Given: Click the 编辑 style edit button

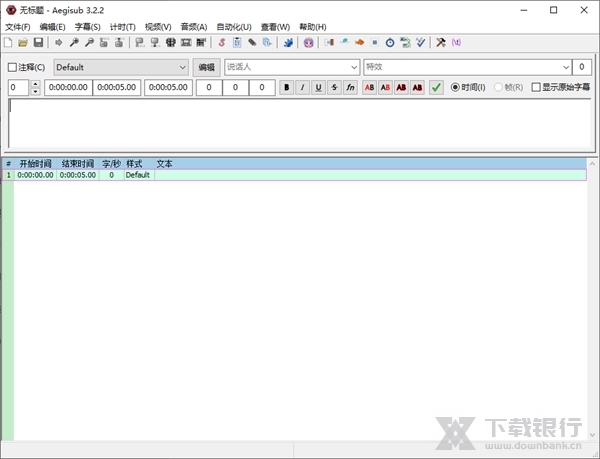Looking at the screenshot, I should 207,67.
